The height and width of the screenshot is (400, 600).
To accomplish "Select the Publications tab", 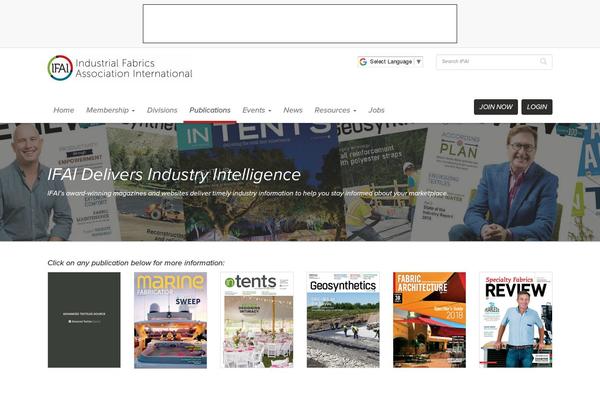I will [x=210, y=110].
